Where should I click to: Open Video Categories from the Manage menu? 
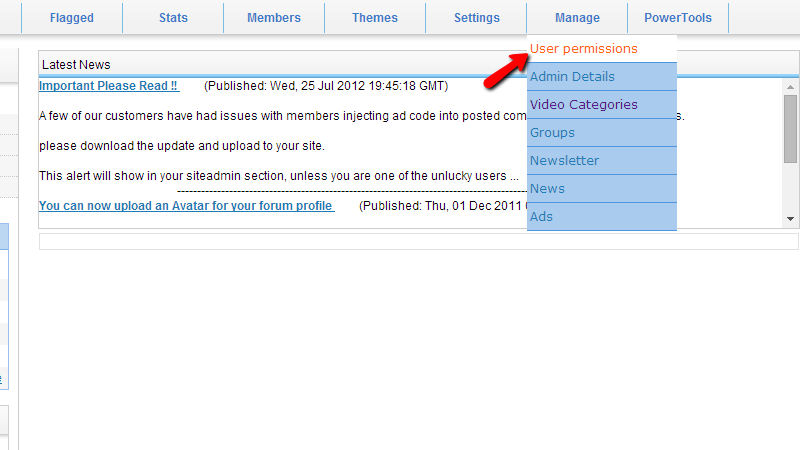(583, 105)
